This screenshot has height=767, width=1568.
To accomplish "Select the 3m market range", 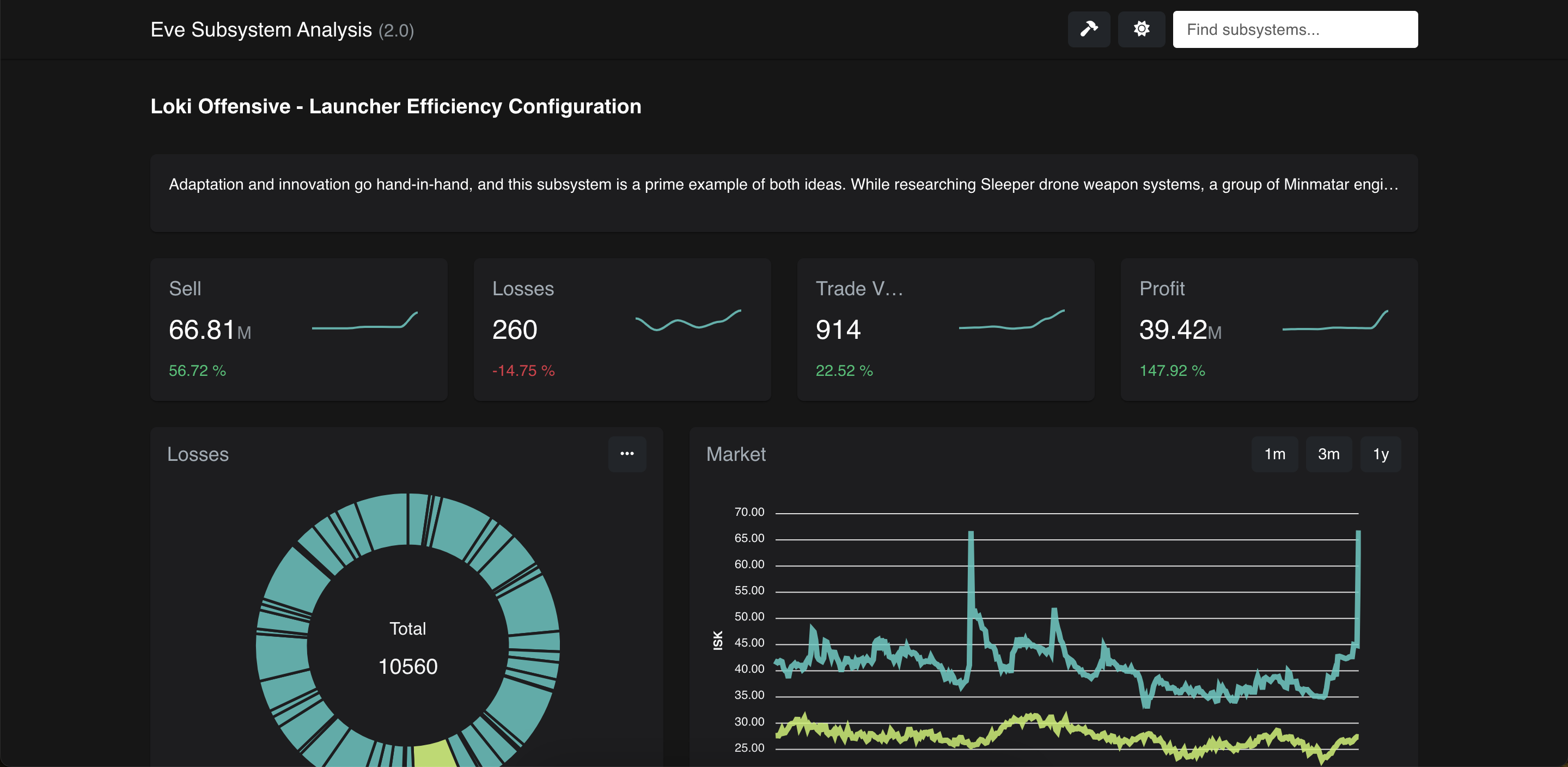I will pyautogui.click(x=1328, y=454).
